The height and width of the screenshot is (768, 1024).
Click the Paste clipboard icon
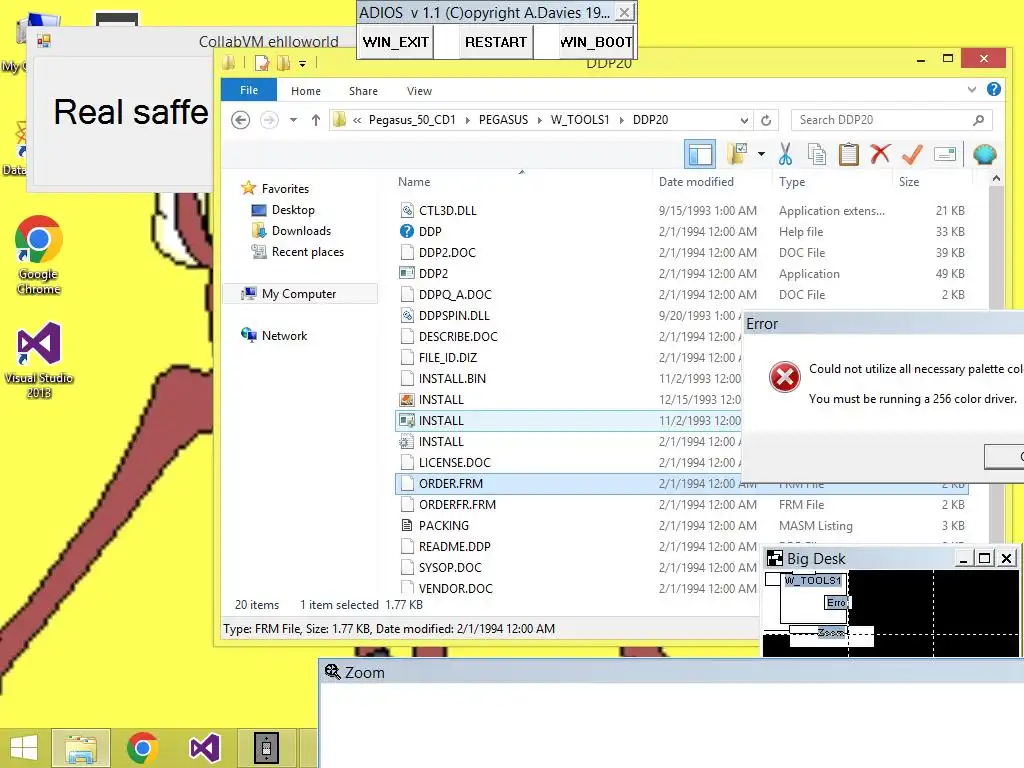(848, 154)
